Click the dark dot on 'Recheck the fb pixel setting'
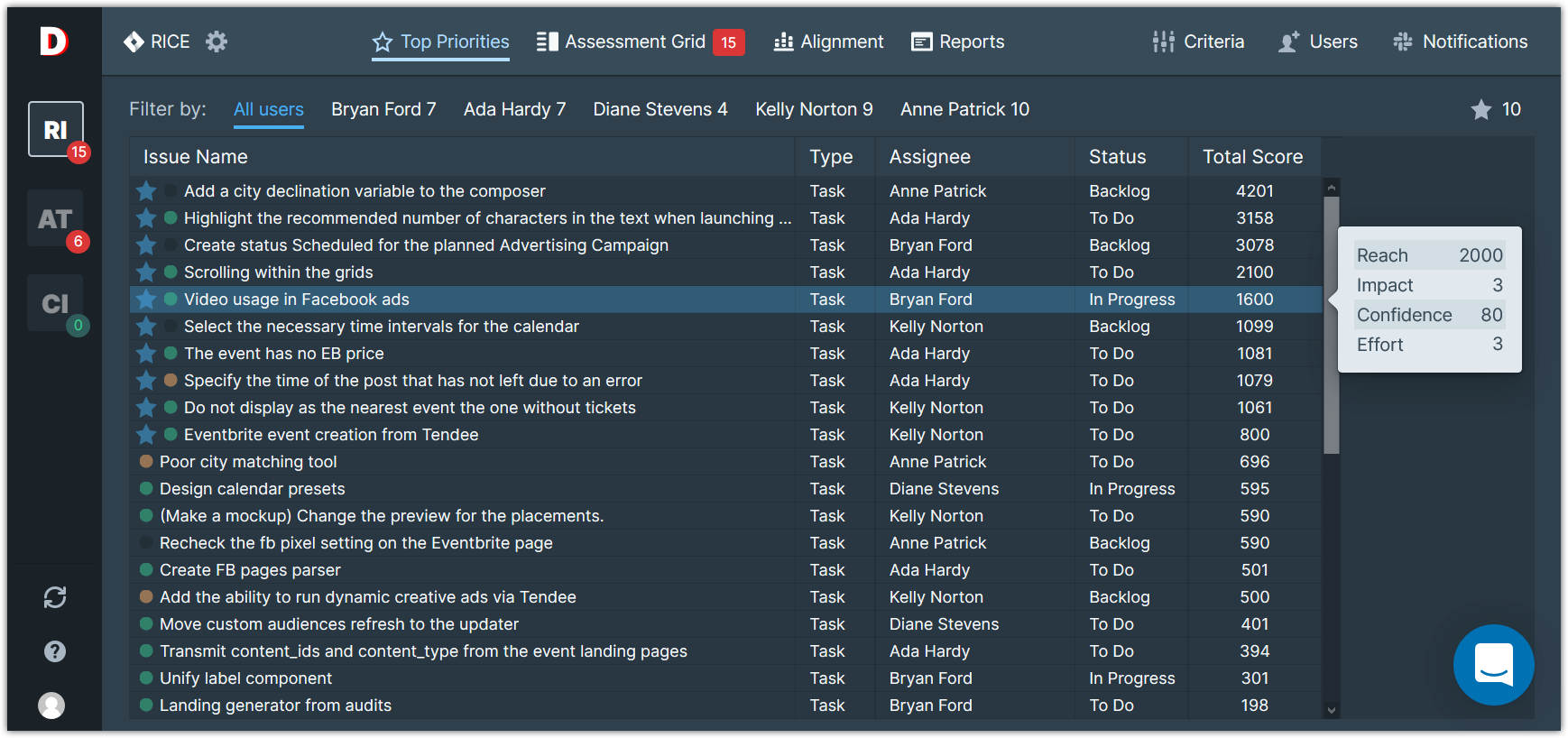The image size is (1568, 738). coord(146,543)
